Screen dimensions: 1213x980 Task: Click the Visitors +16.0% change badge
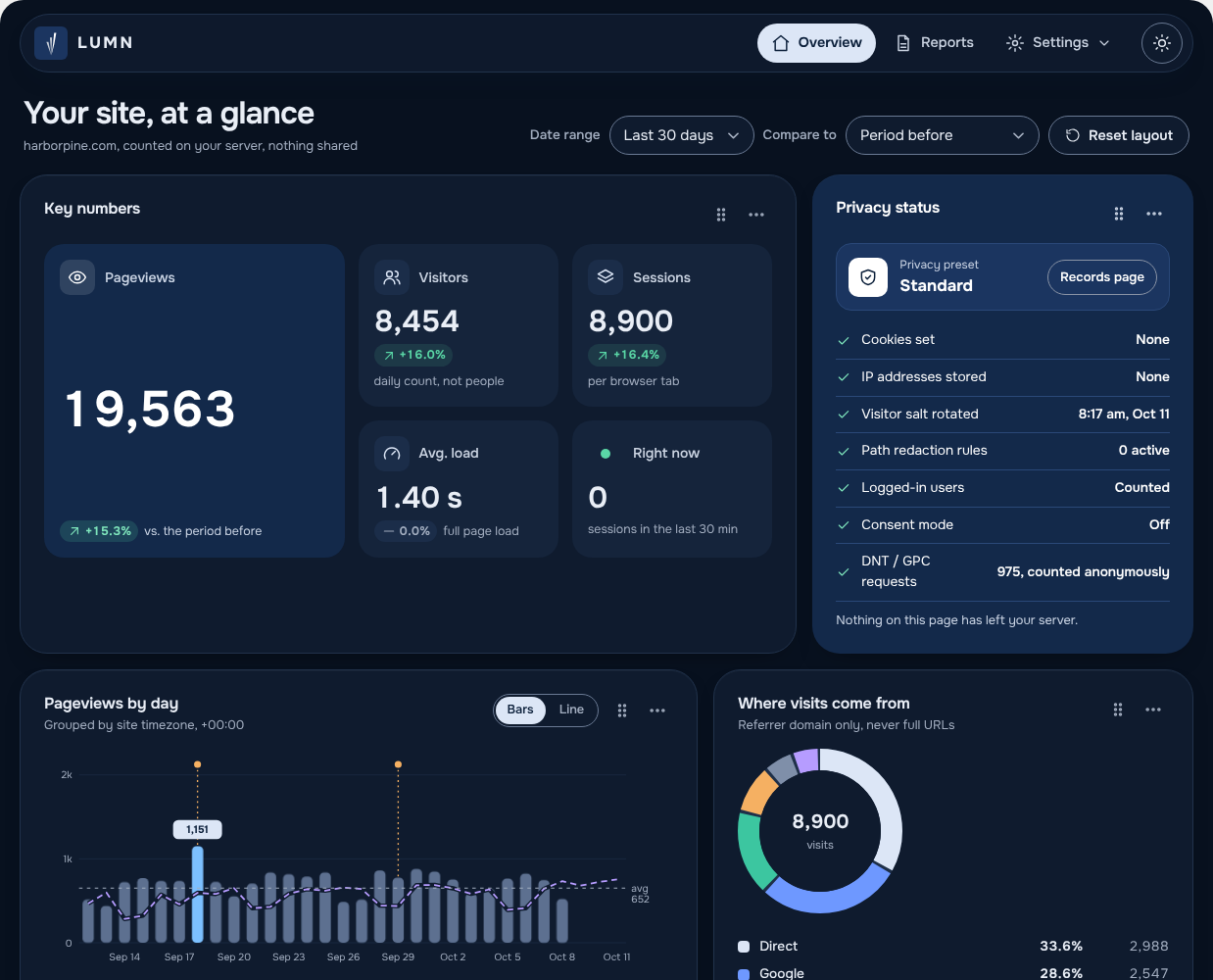412,355
